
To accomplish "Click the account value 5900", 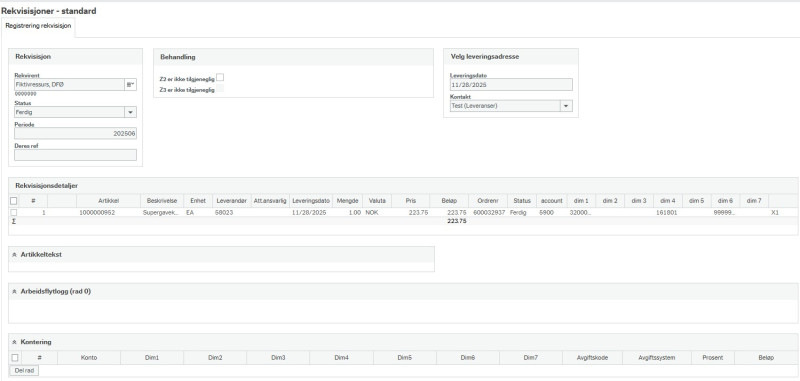I will pyautogui.click(x=552, y=212).
